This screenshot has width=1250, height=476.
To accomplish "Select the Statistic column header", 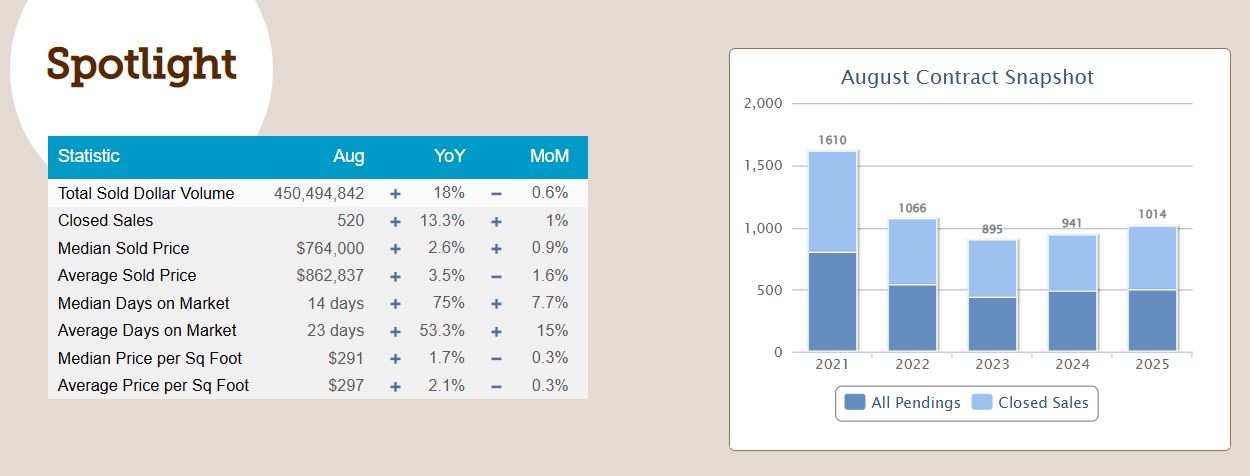I will tap(89, 156).
